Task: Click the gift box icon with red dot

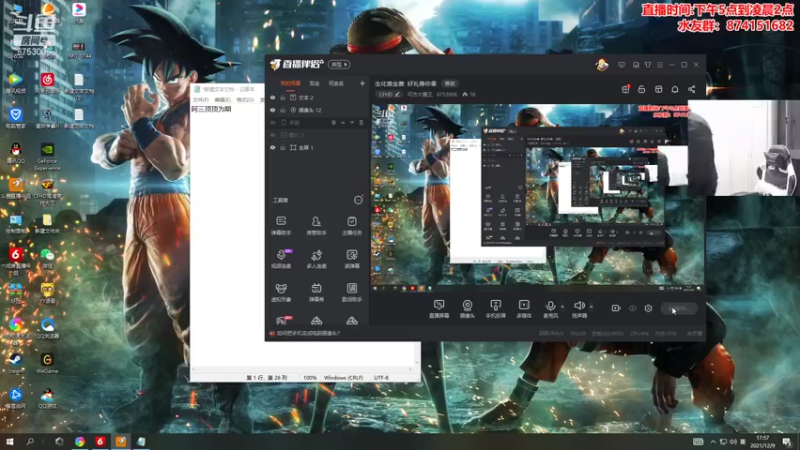Action: click(626, 89)
